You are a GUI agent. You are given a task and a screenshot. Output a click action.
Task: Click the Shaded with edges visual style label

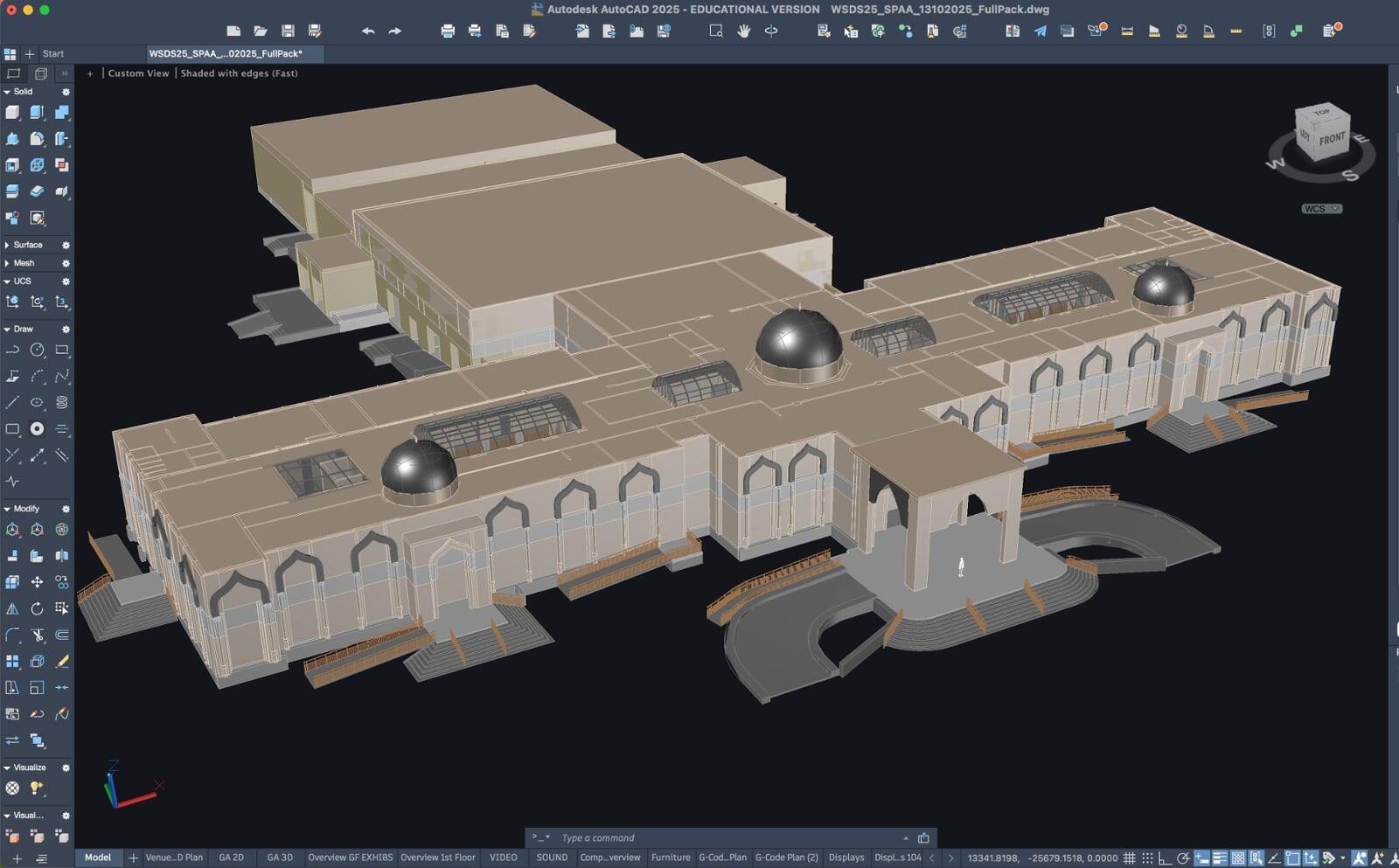(x=239, y=73)
